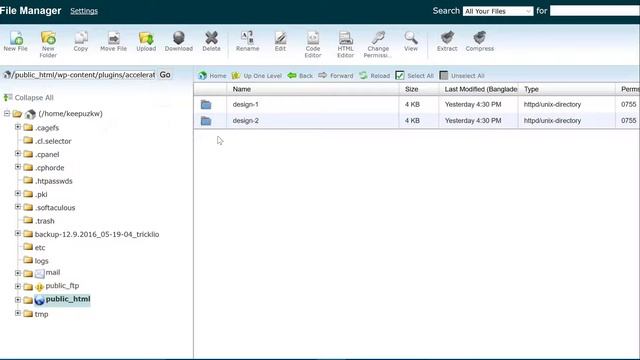This screenshot has width=640, height=360.
Task: Click Unselect All files
Action: (462, 76)
